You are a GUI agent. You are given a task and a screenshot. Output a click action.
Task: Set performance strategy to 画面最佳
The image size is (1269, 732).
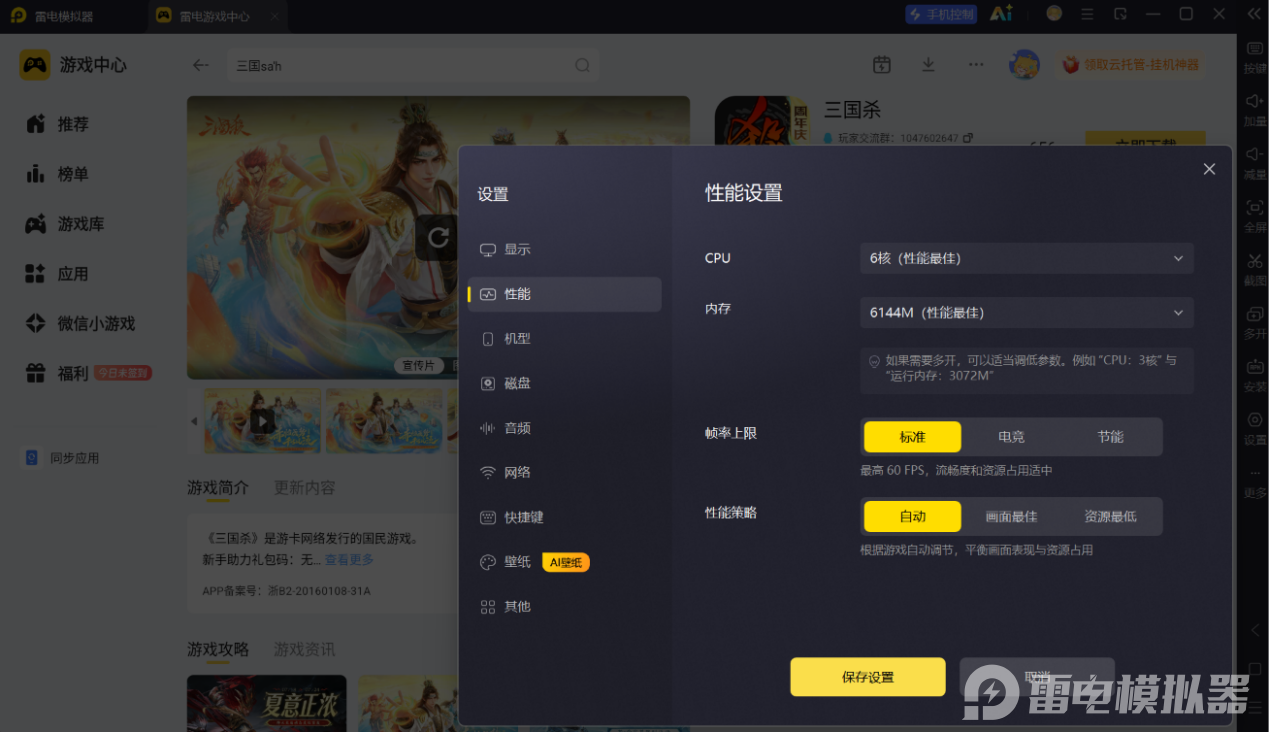(1011, 517)
